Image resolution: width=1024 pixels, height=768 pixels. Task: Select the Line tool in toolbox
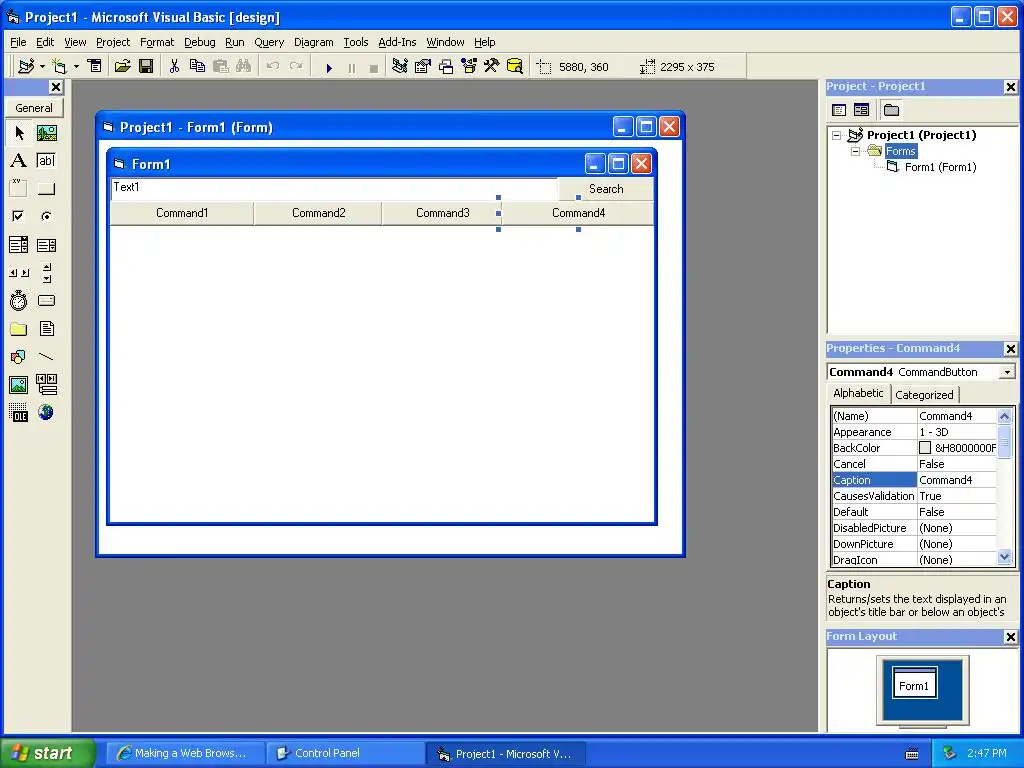[x=46, y=357]
